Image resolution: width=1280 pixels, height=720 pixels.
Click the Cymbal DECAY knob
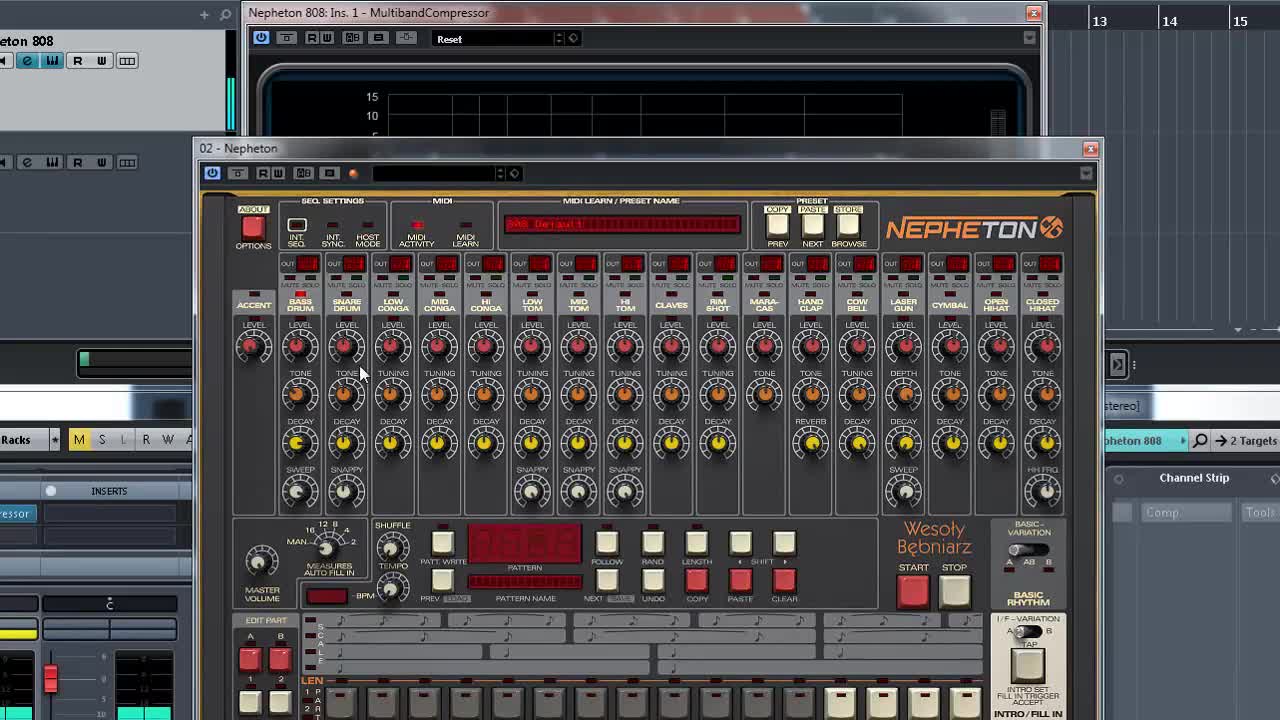[x=950, y=443]
